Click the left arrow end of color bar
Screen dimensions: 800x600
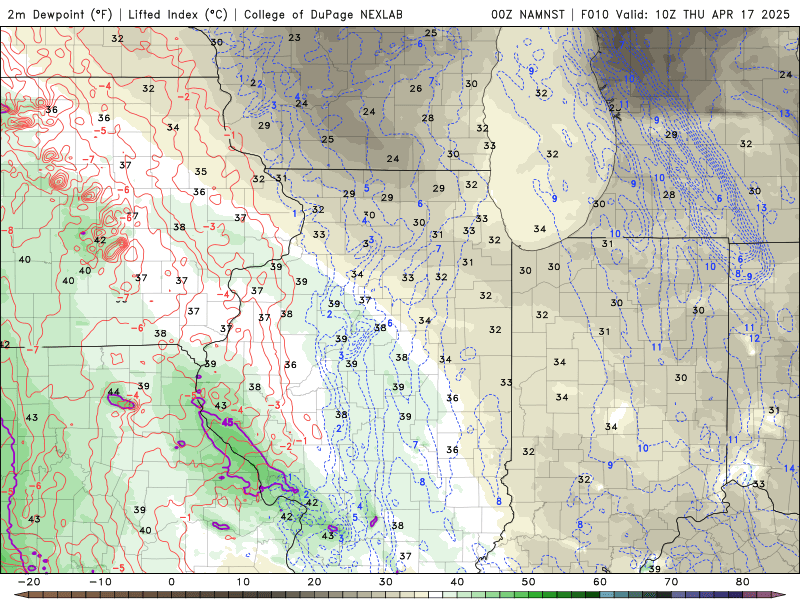[20, 595]
